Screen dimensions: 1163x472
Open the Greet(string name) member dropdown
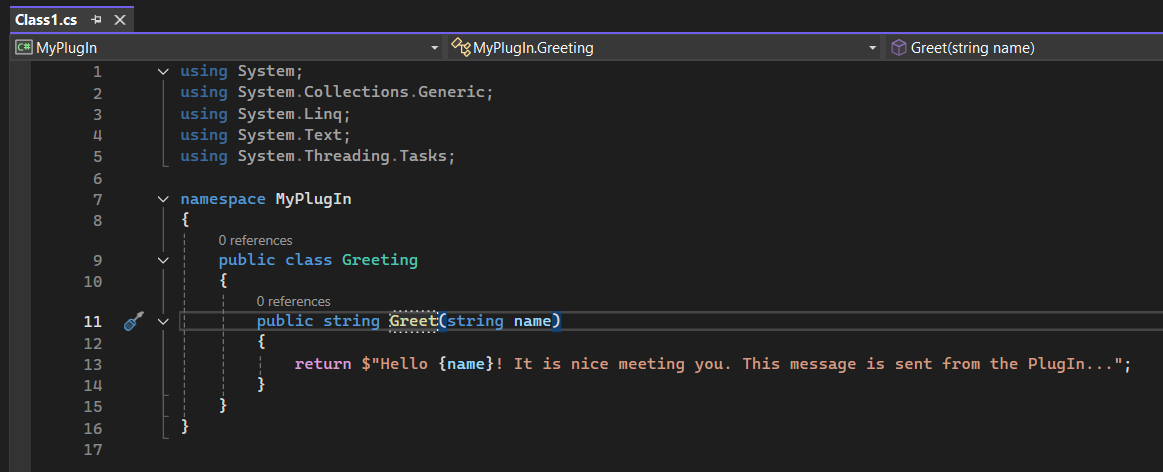click(1020, 47)
